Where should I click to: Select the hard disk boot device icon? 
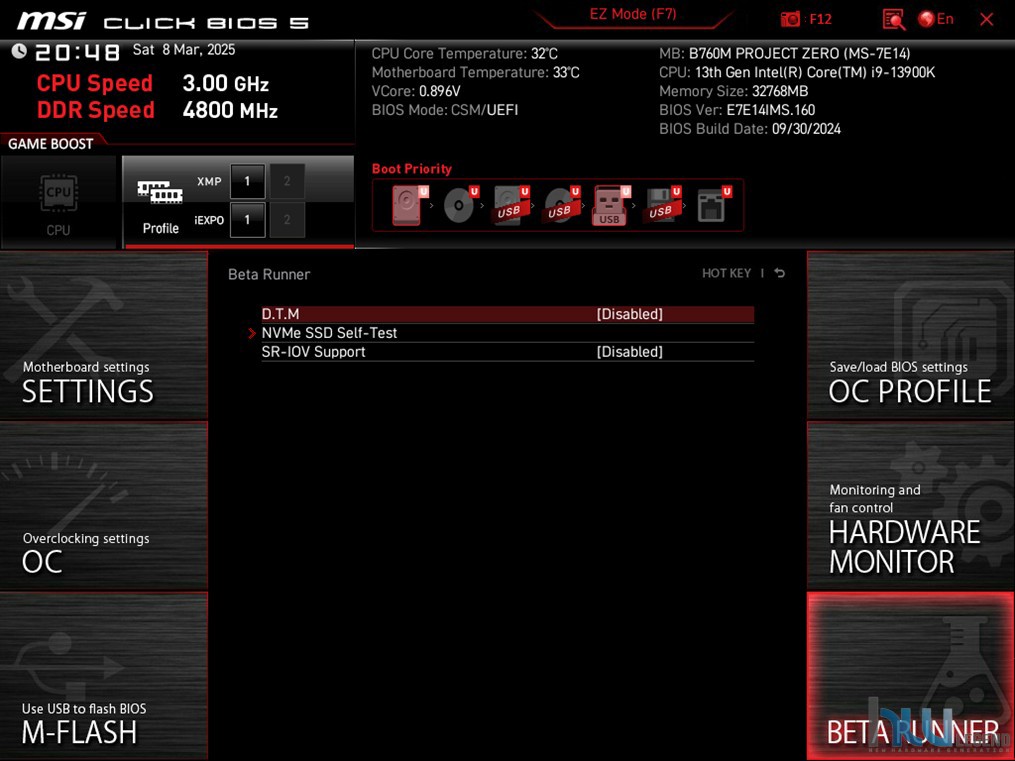[408, 204]
